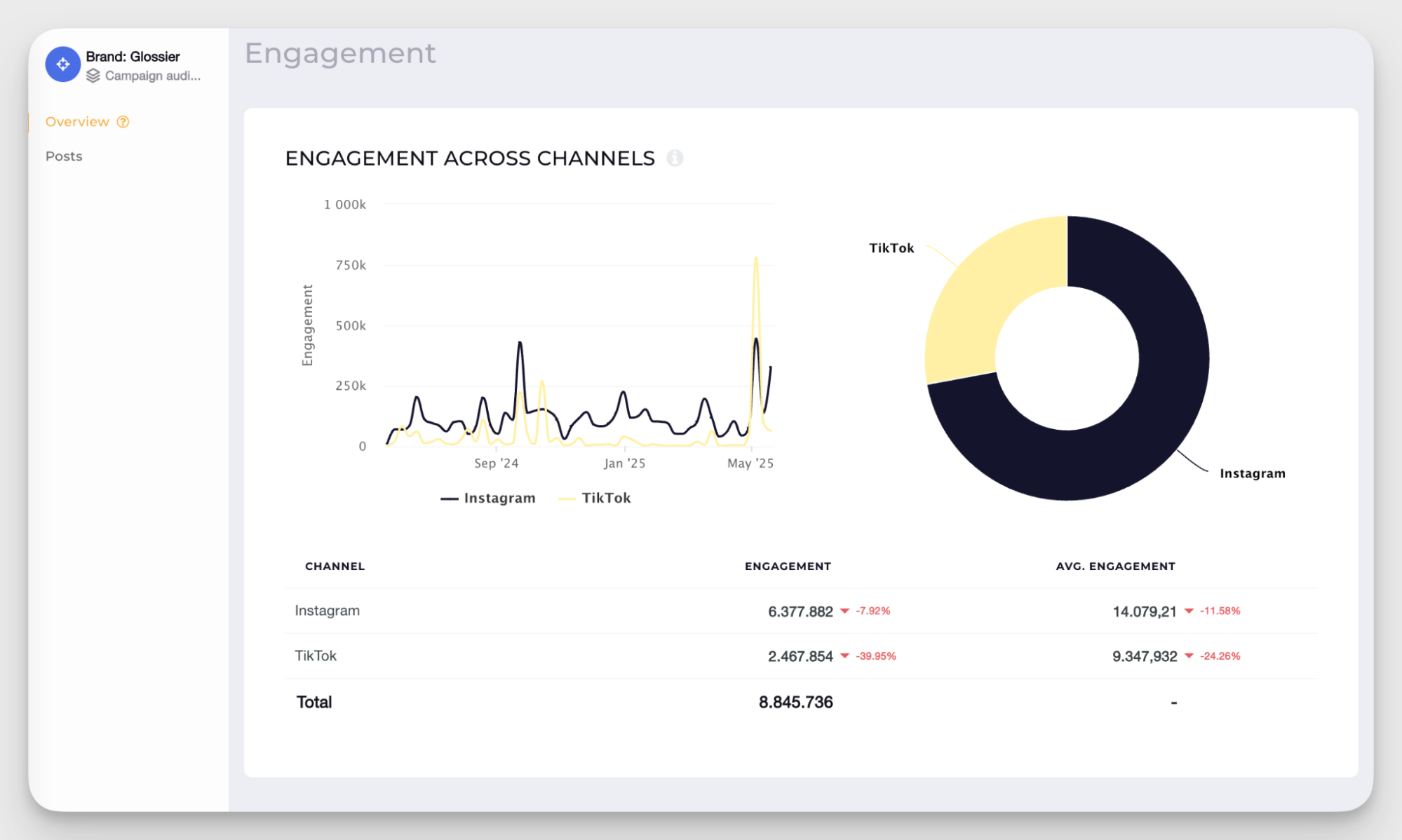The width and height of the screenshot is (1402, 840).
Task: Click the Instagram label beside the donut chart
Action: click(x=1253, y=474)
